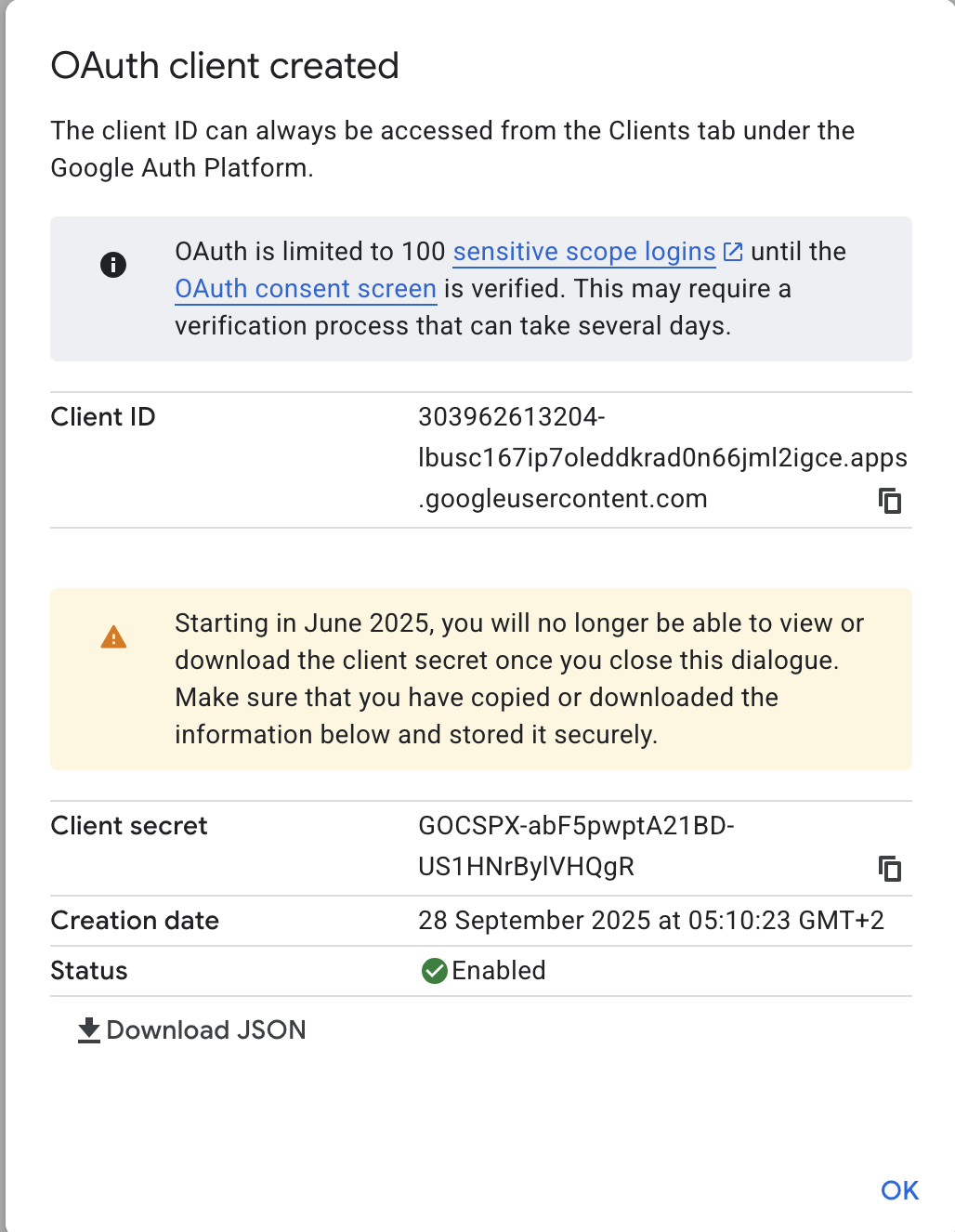Copy the Client ID to clipboard
This screenshot has height=1232, width=955.
pyautogui.click(x=890, y=501)
